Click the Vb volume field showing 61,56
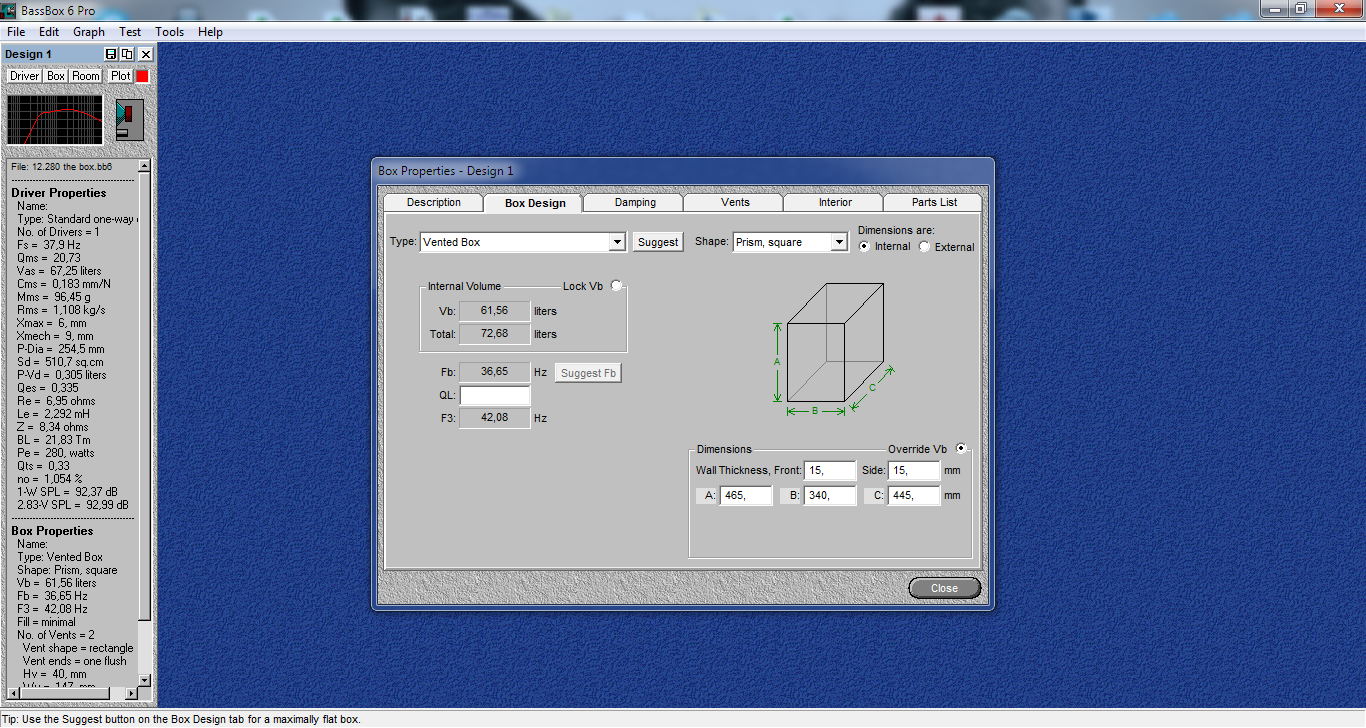The width and height of the screenshot is (1366, 728). tap(494, 311)
